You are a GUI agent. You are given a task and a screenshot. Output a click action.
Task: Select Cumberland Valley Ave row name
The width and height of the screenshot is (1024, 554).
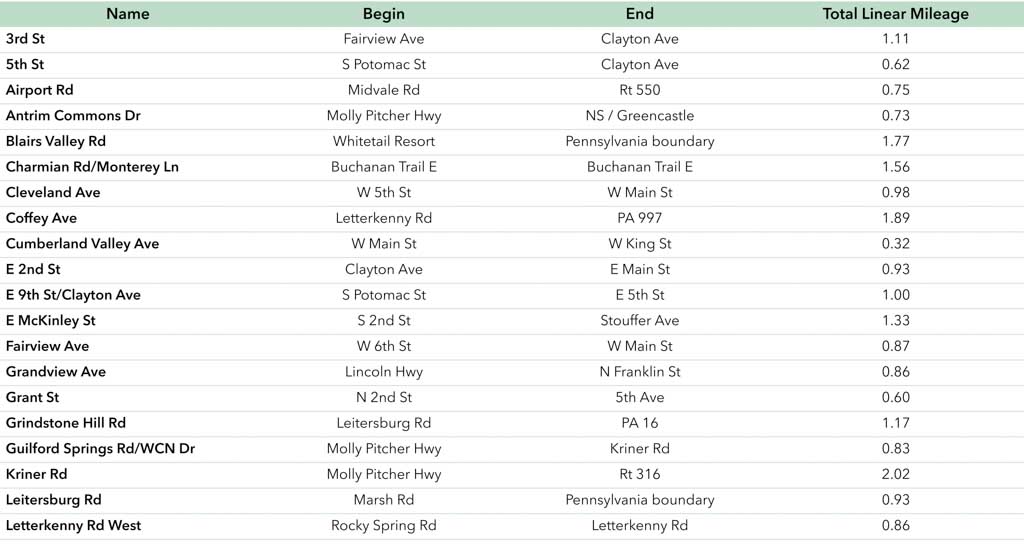coord(82,244)
